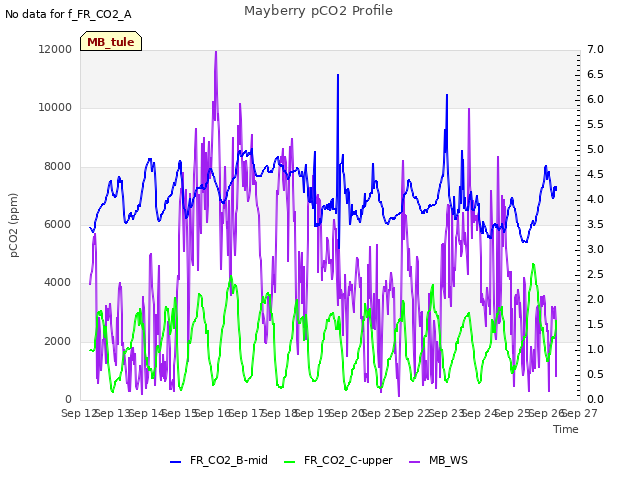Click the 4.0 right axis value

click(x=595, y=199)
